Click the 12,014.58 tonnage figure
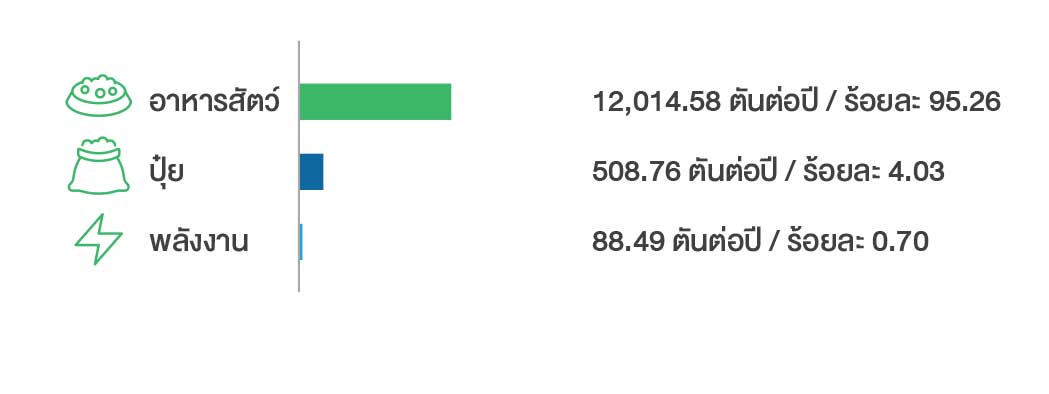Screen dimensions: 1049x394 coord(656,103)
